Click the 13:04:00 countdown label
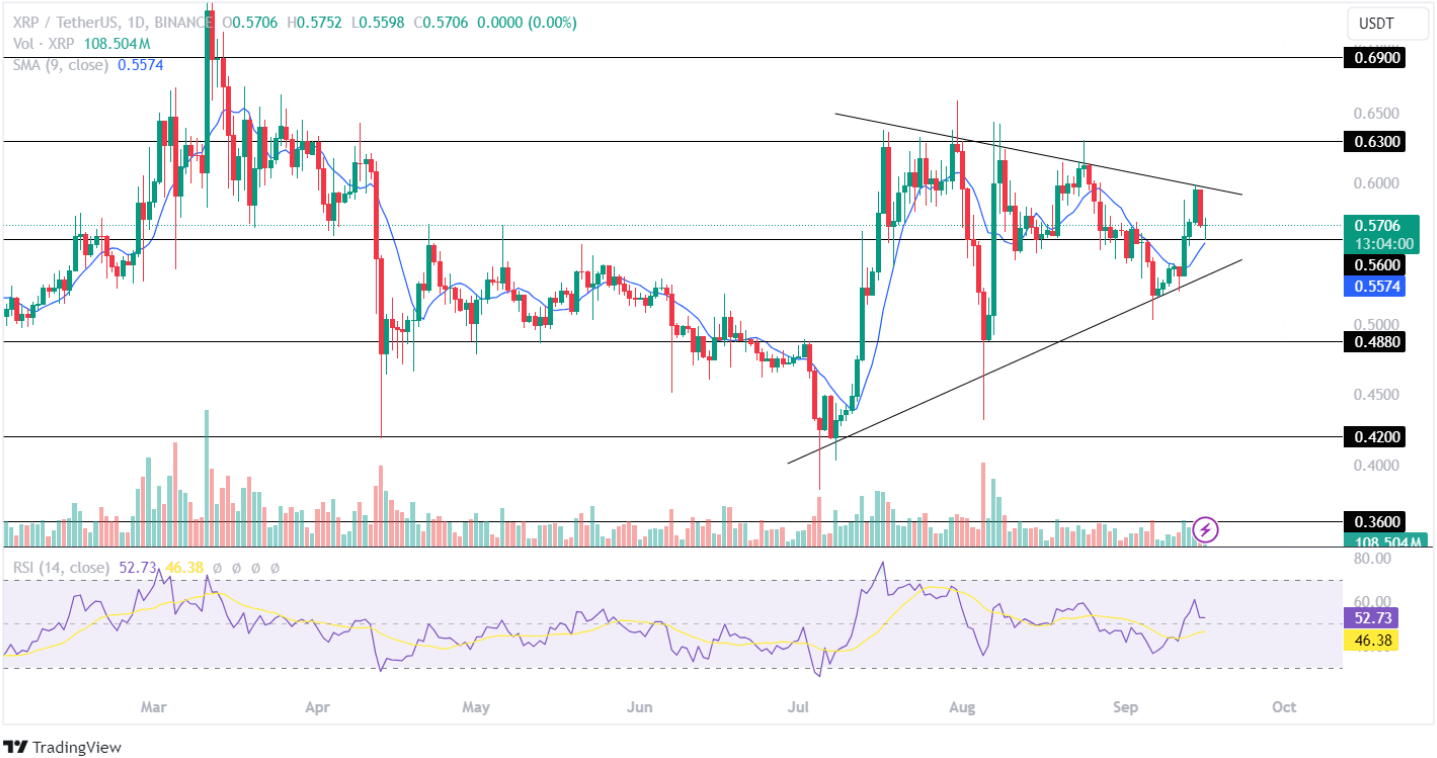This screenshot has height=758, width=1437. [1384, 244]
